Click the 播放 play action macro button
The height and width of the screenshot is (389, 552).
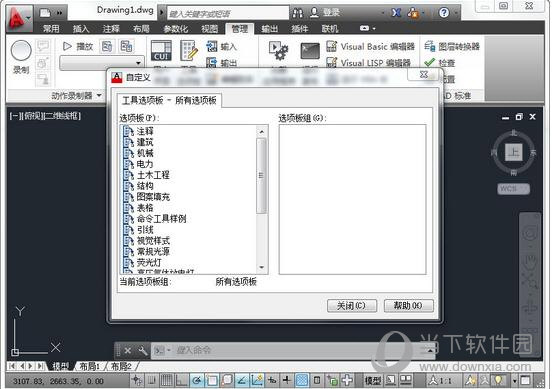click(x=78, y=46)
